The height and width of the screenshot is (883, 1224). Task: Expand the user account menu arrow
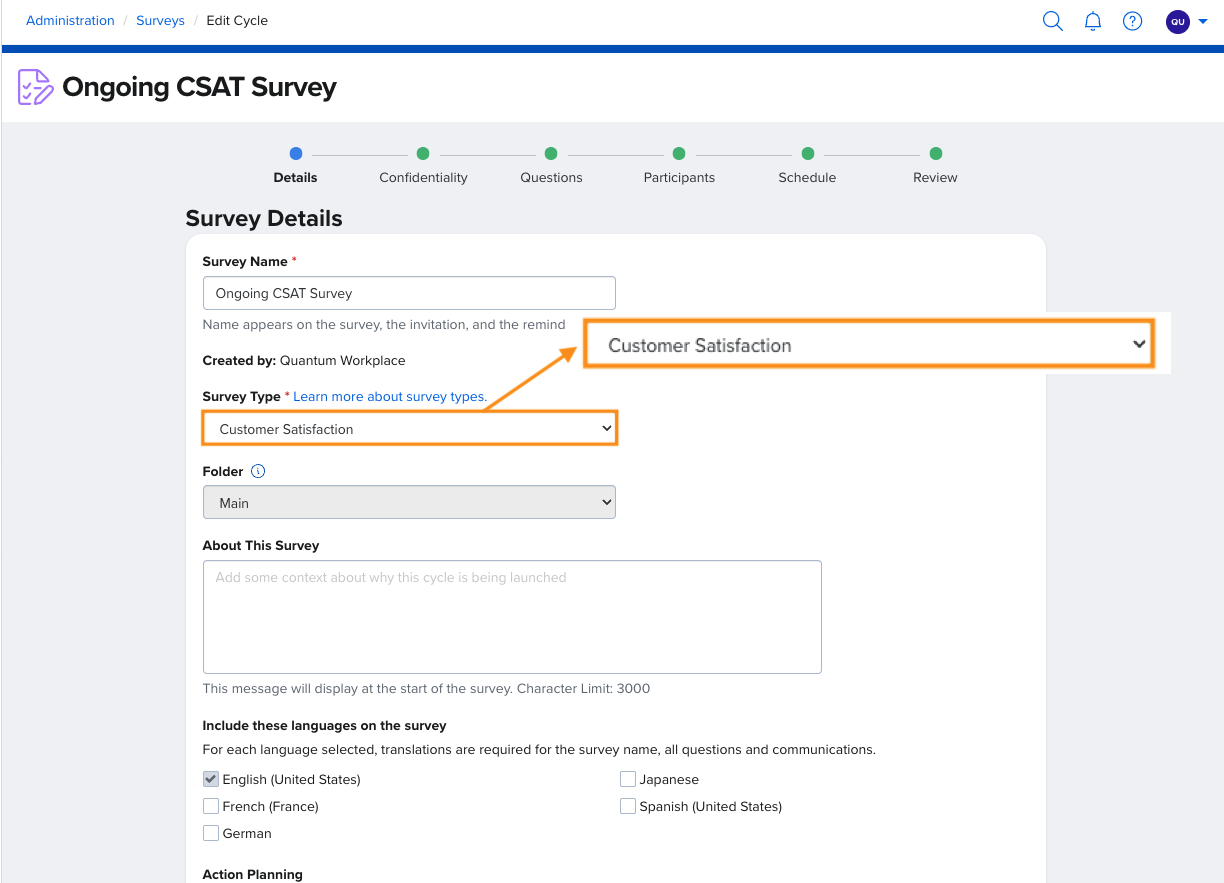(1203, 21)
